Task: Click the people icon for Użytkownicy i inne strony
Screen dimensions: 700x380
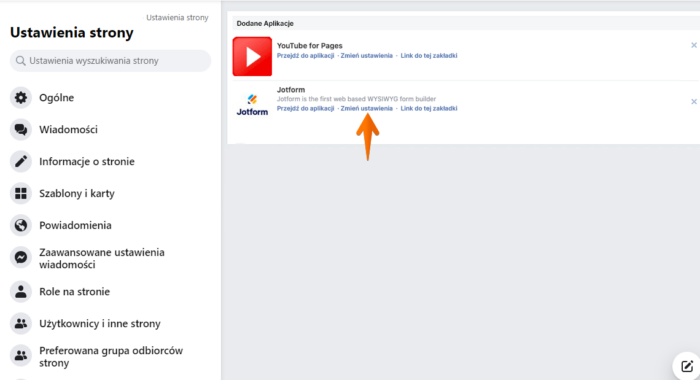Action: [x=21, y=323]
